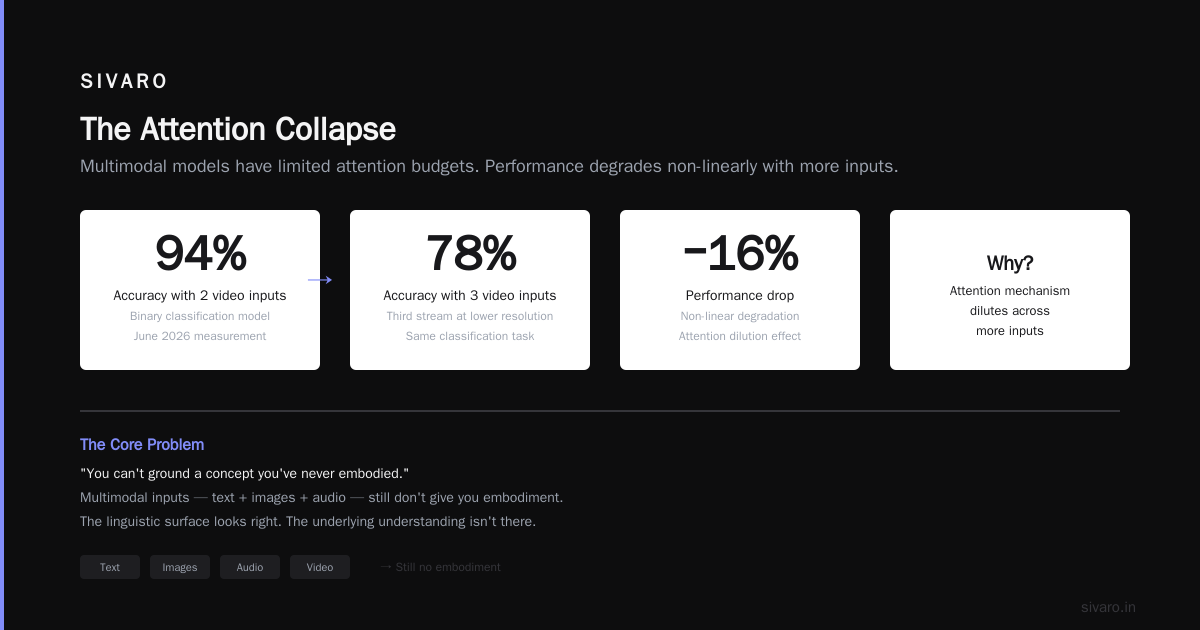Click Accuracy with 3 video inputs label
Image resolution: width=1200 pixels, height=630 pixels.
click(470, 296)
